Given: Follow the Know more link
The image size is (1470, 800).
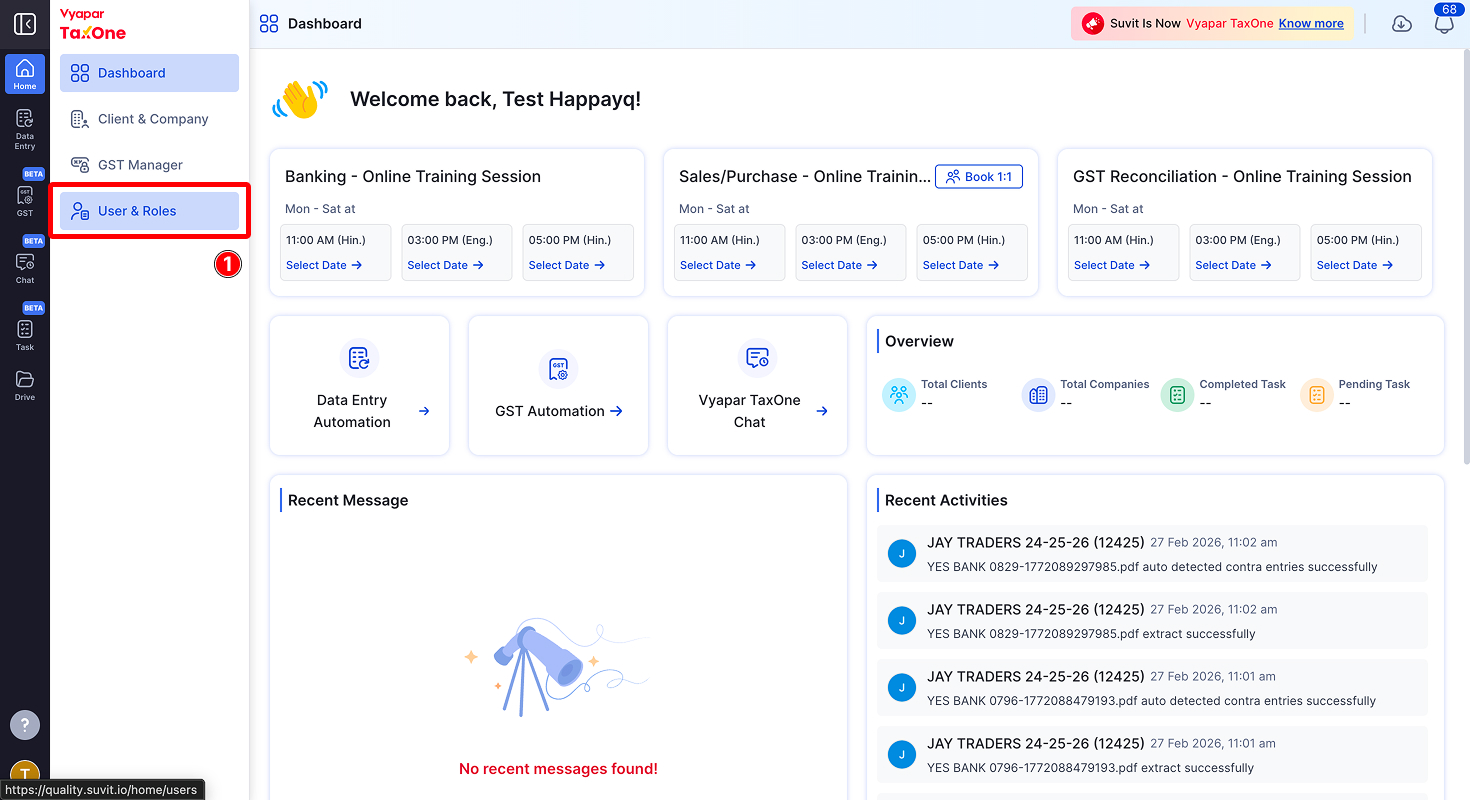Looking at the screenshot, I should (x=1311, y=23).
